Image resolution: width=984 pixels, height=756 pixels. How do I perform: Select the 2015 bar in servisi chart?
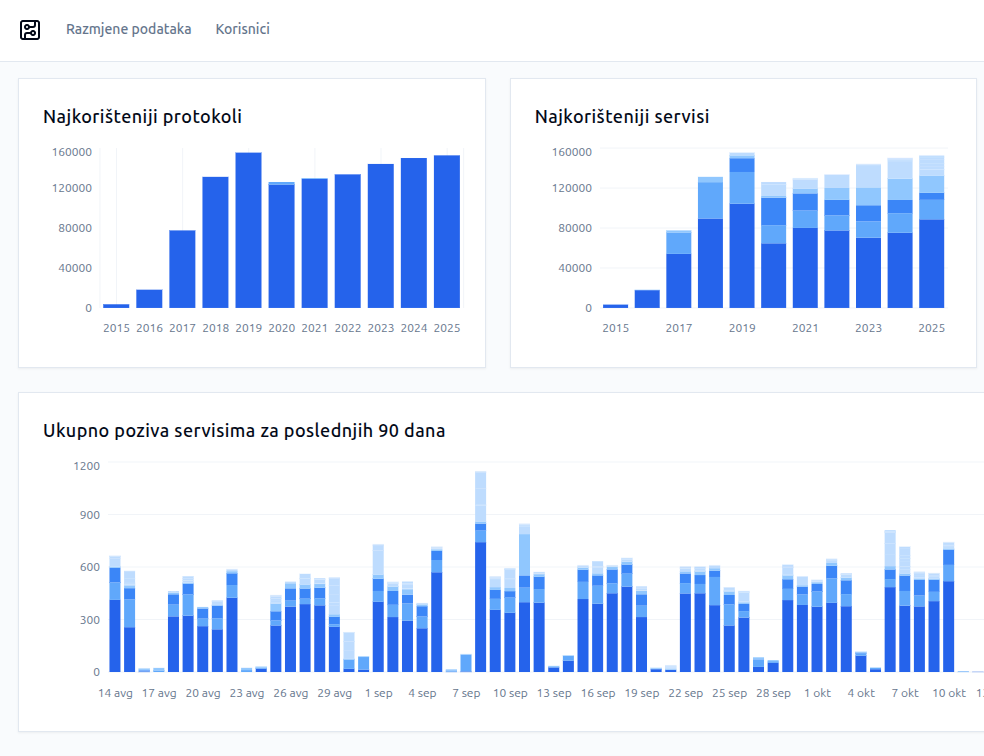pos(616,305)
